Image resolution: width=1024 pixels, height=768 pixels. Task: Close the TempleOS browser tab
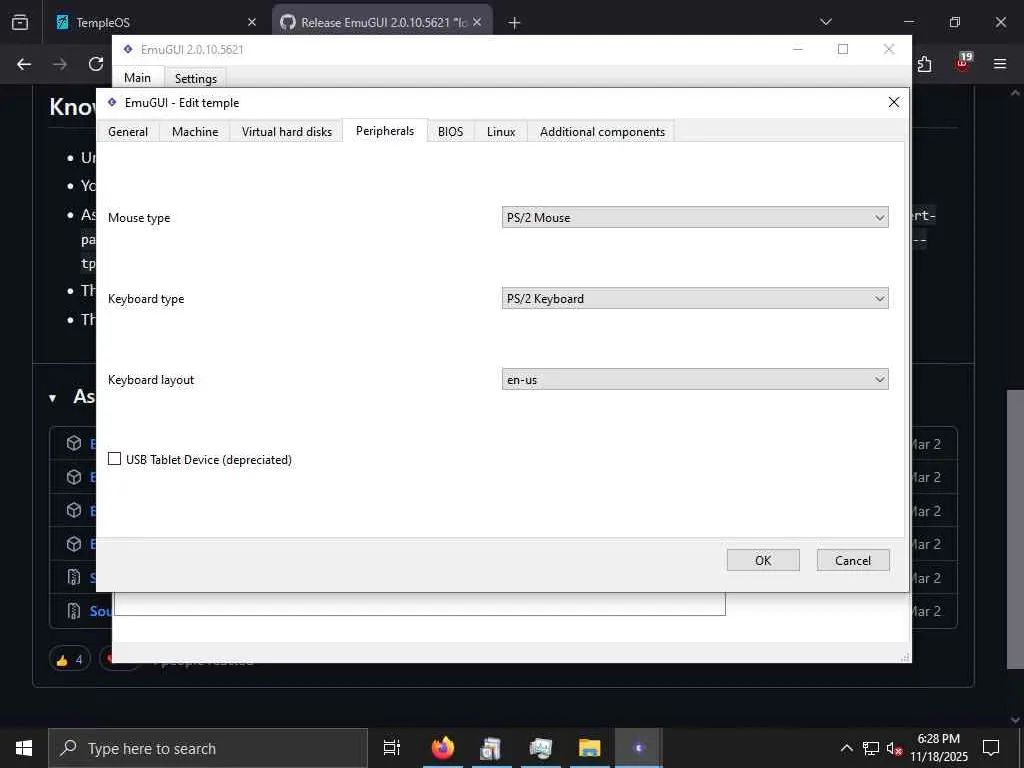click(252, 22)
